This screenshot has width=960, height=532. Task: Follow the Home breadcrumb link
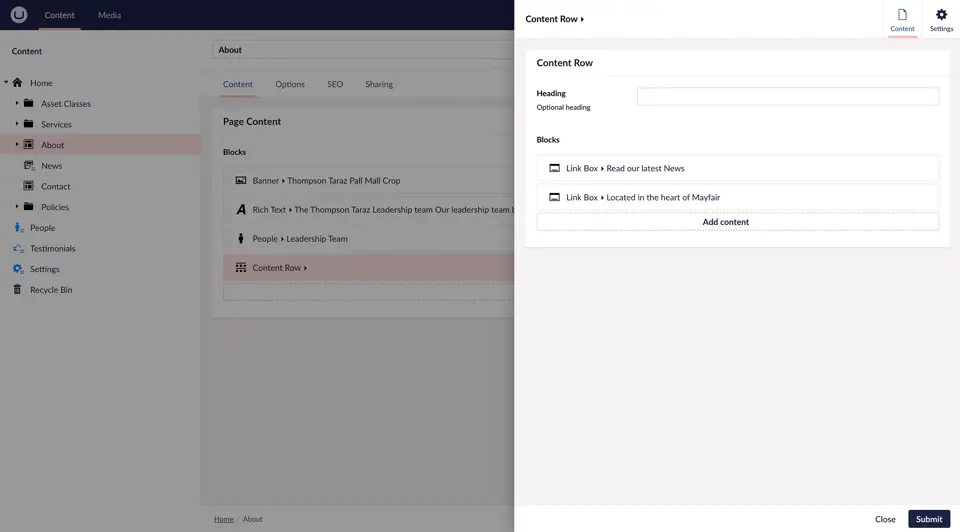[223, 519]
